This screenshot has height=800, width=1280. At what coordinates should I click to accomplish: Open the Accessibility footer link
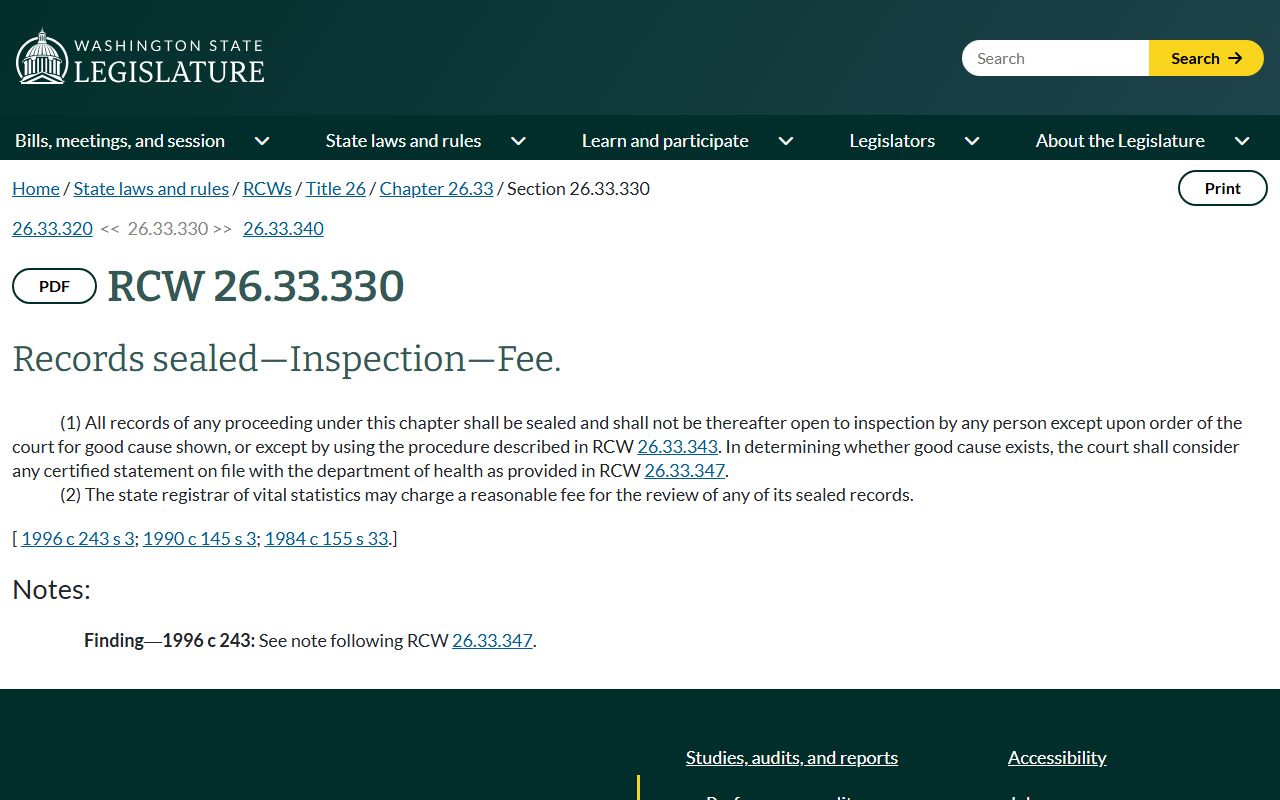[x=1057, y=757]
